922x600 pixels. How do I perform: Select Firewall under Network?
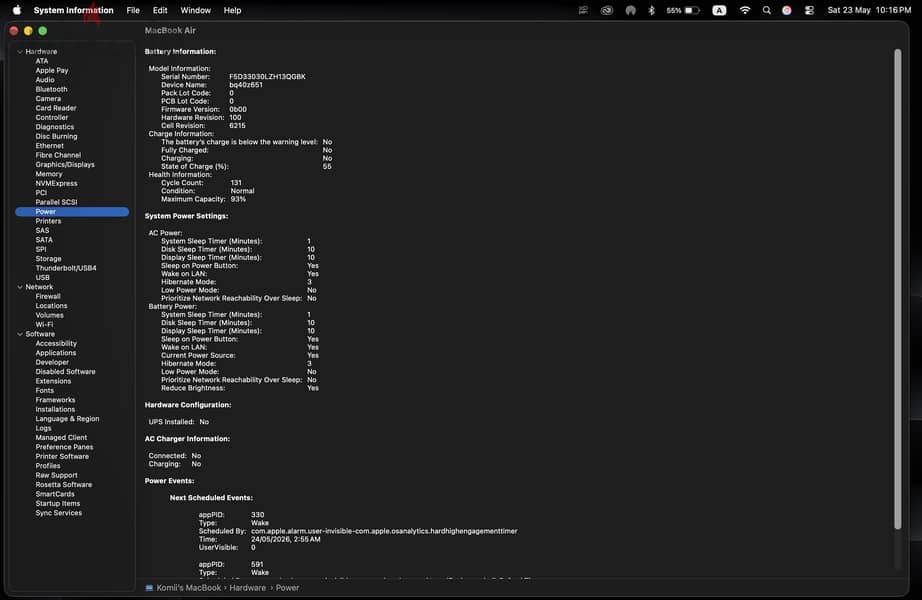(x=48, y=296)
